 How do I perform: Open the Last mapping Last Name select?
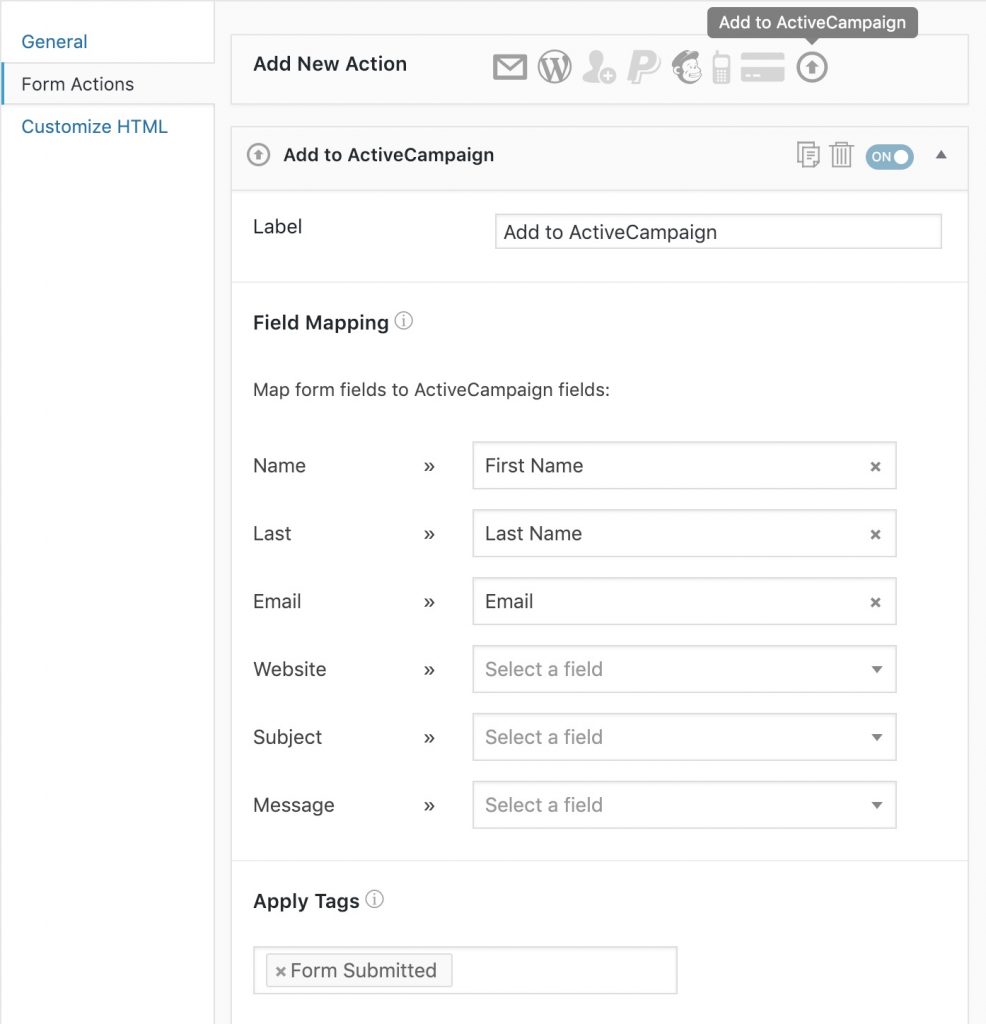point(684,534)
